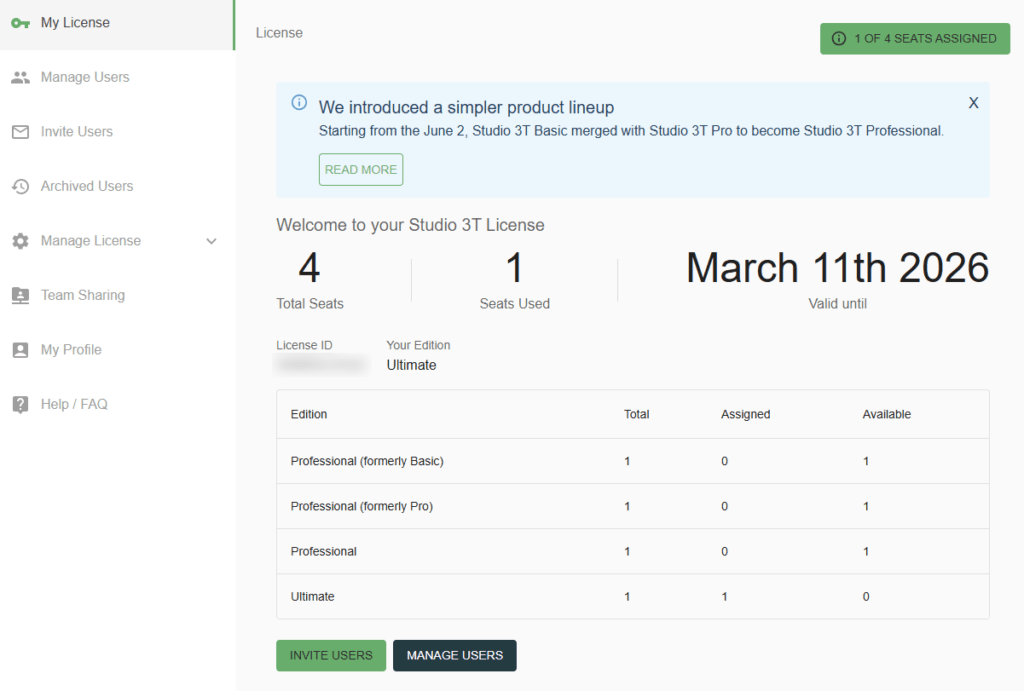Click the envelope icon for Invite Users
Image resolution: width=1024 pixels, height=691 pixels.
tap(20, 132)
